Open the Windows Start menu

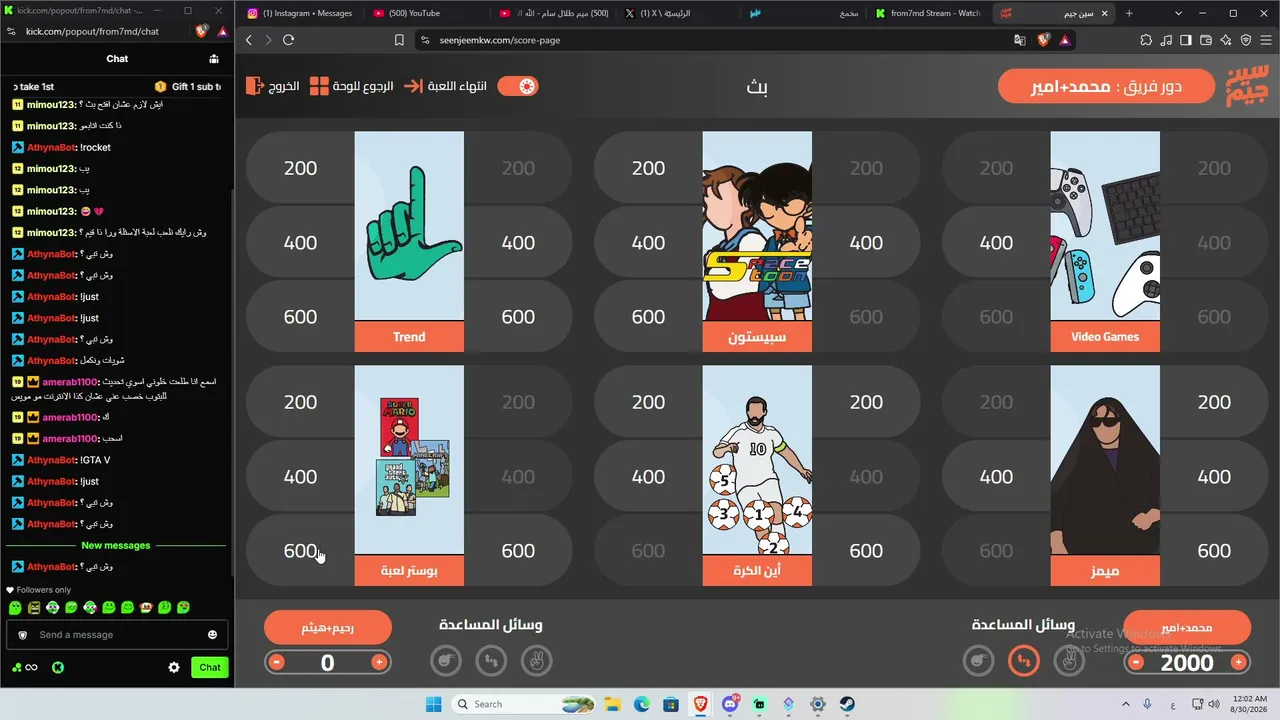pyautogui.click(x=433, y=704)
